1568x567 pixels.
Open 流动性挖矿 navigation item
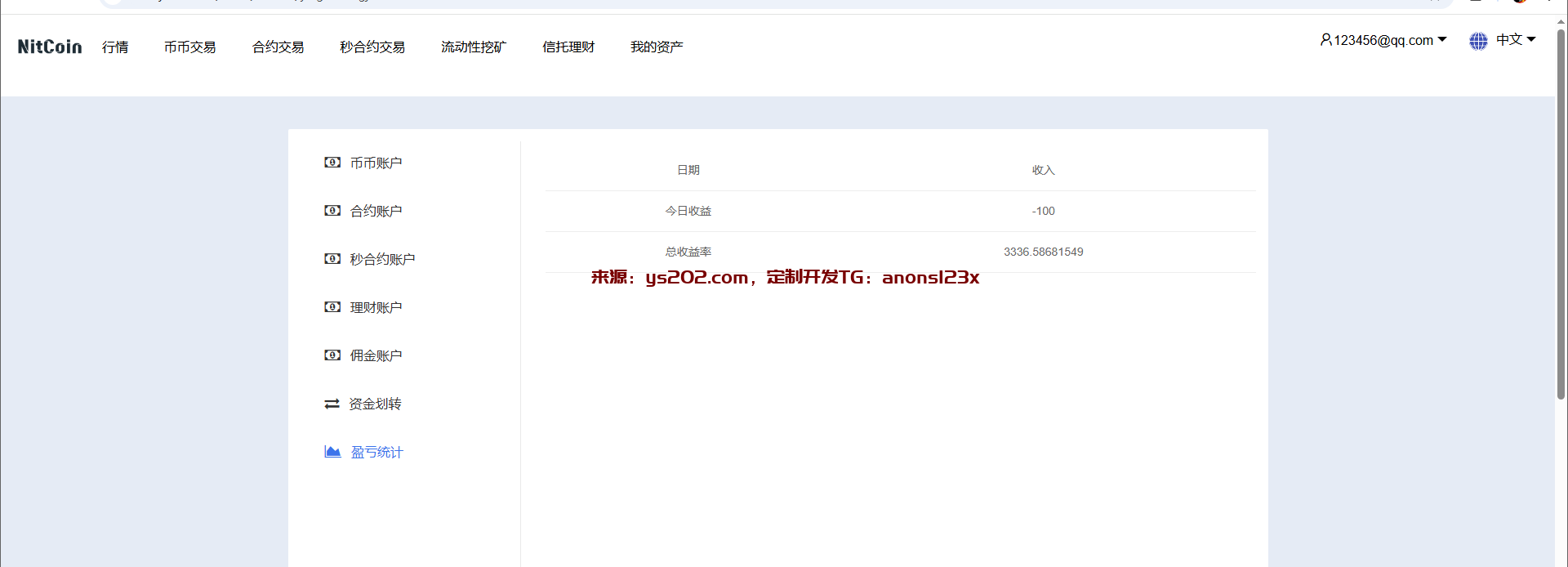pyautogui.click(x=474, y=47)
